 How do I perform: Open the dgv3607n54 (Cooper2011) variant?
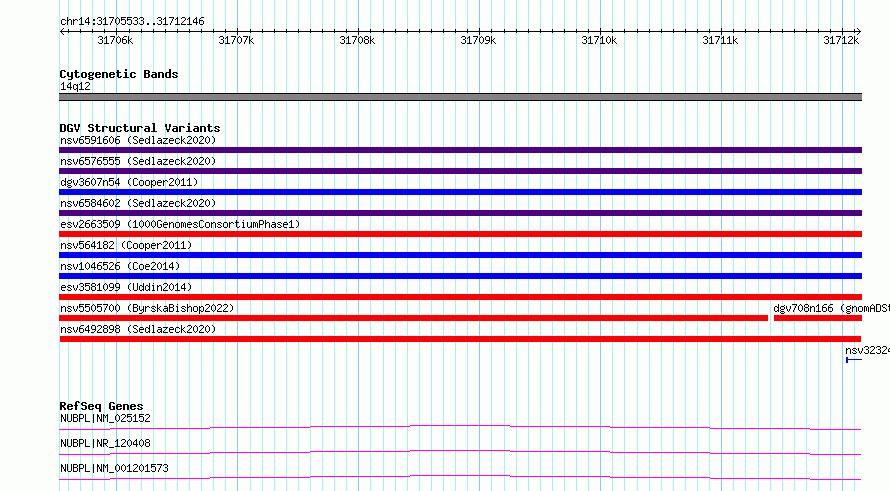tap(129, 182)
